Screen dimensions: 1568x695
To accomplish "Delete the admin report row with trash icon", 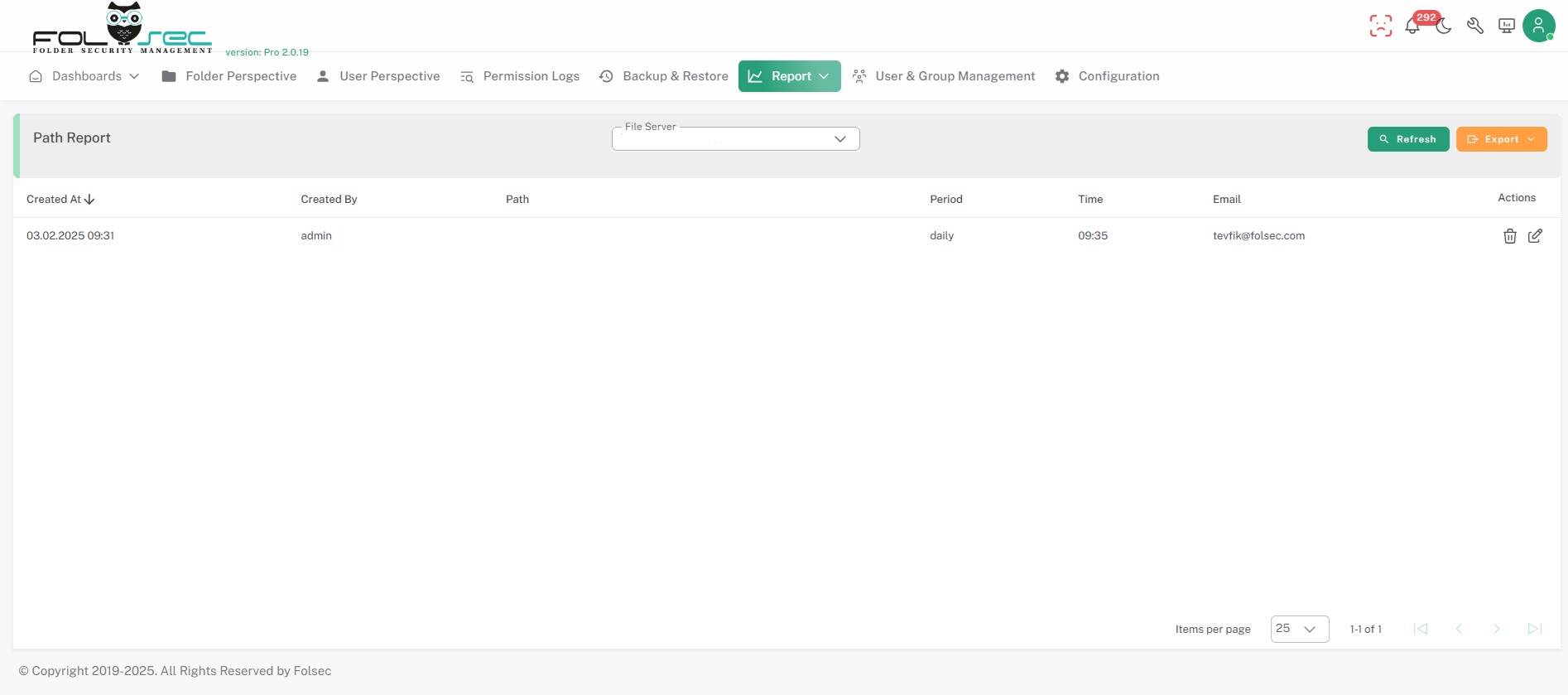I will pos(1509,236).
